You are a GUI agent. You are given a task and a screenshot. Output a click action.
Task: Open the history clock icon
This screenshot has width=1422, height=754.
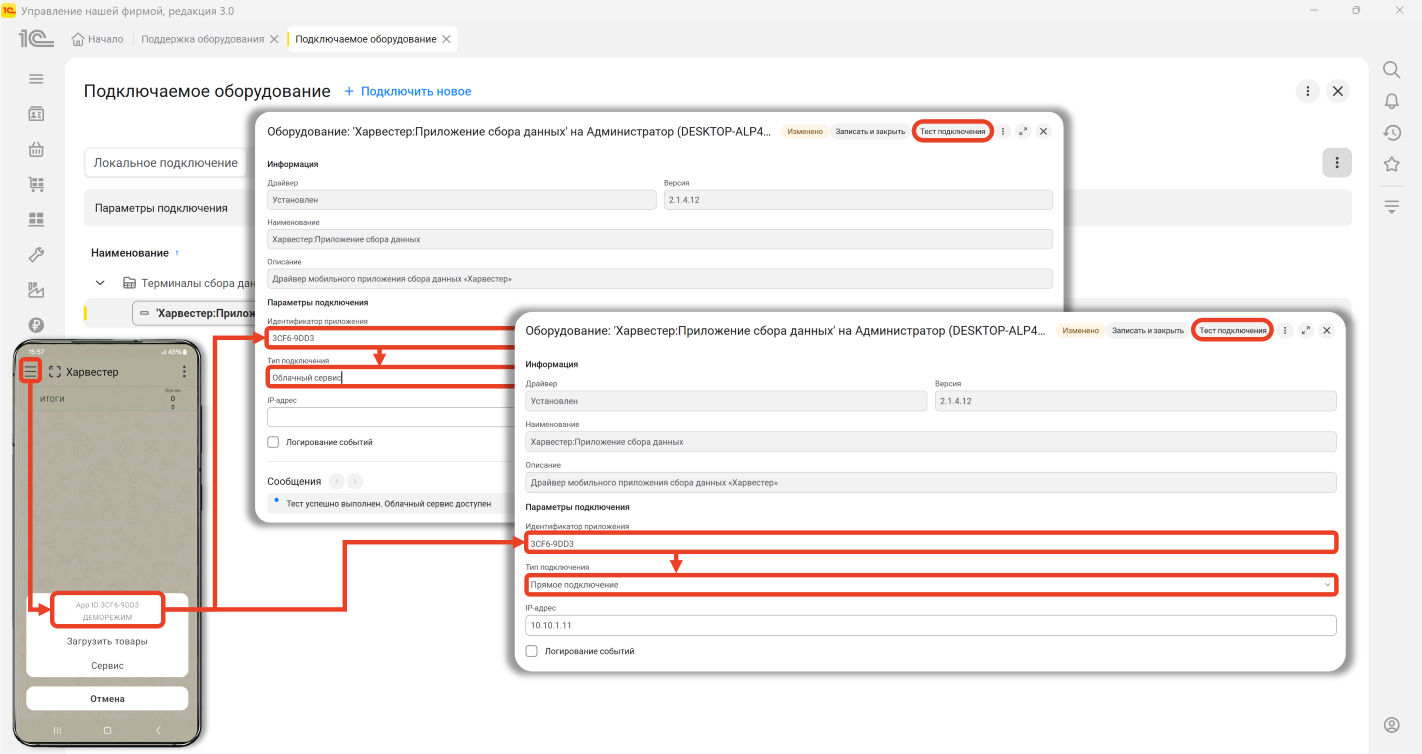(x=1391, y=132)
